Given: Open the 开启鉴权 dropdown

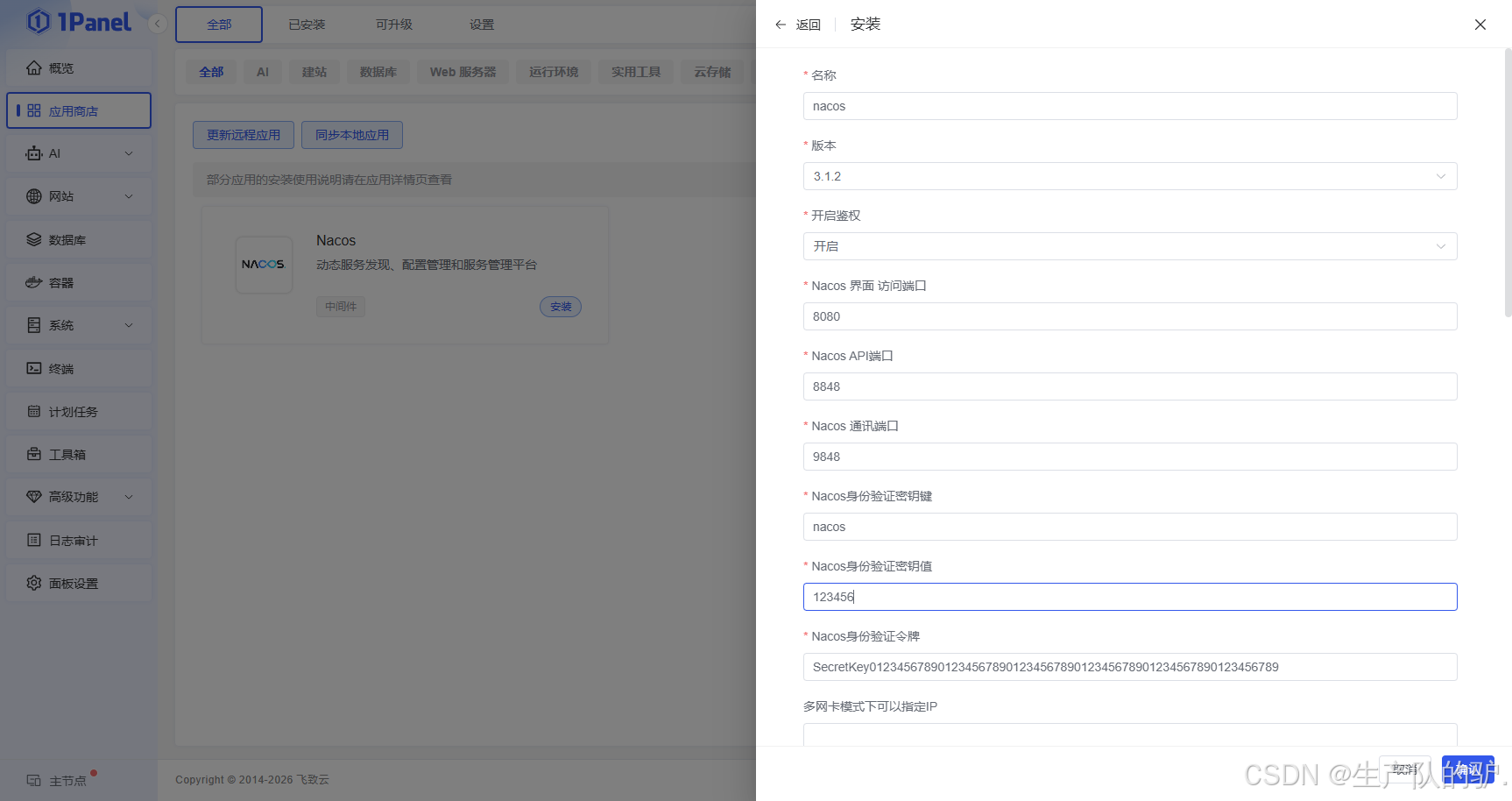Looking at the screenshot, I should click(1130, 246).
